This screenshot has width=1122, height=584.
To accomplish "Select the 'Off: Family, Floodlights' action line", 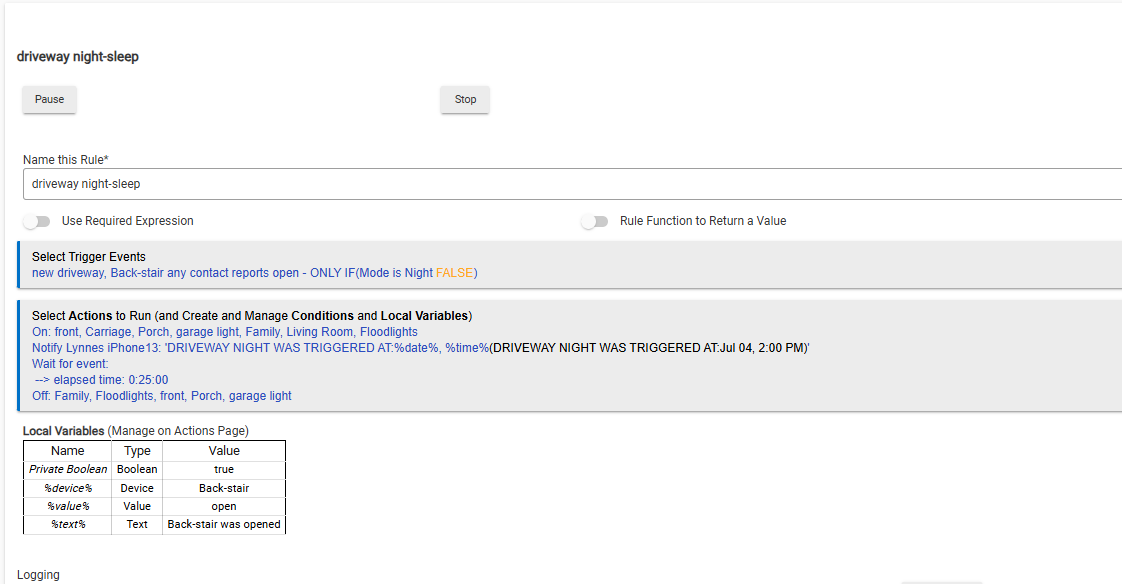I will [162, 396].
